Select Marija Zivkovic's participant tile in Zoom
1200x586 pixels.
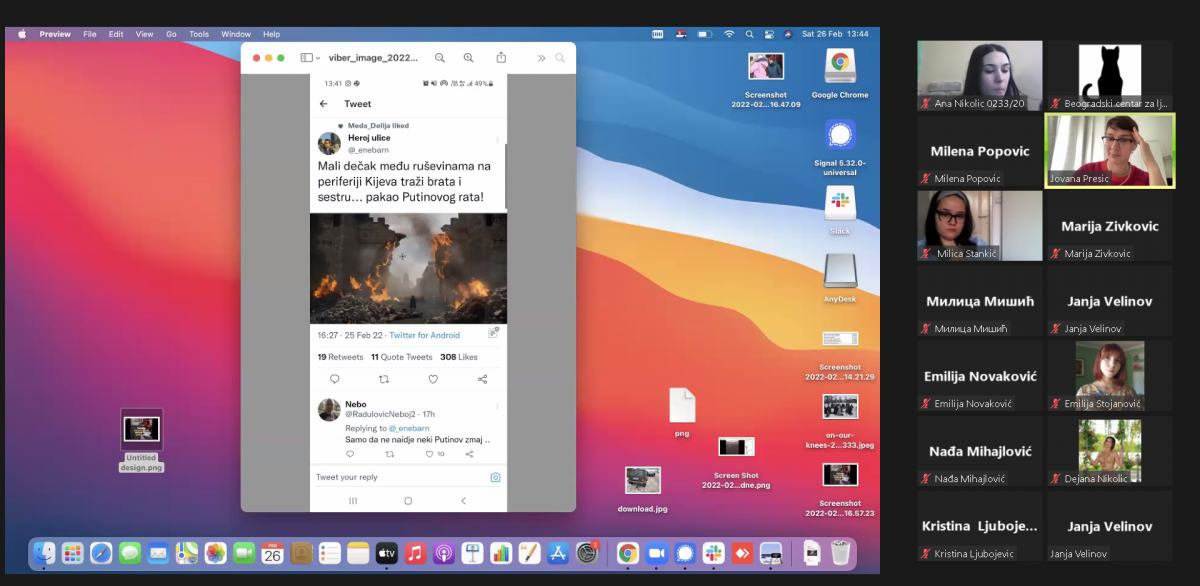point(1110,226)
